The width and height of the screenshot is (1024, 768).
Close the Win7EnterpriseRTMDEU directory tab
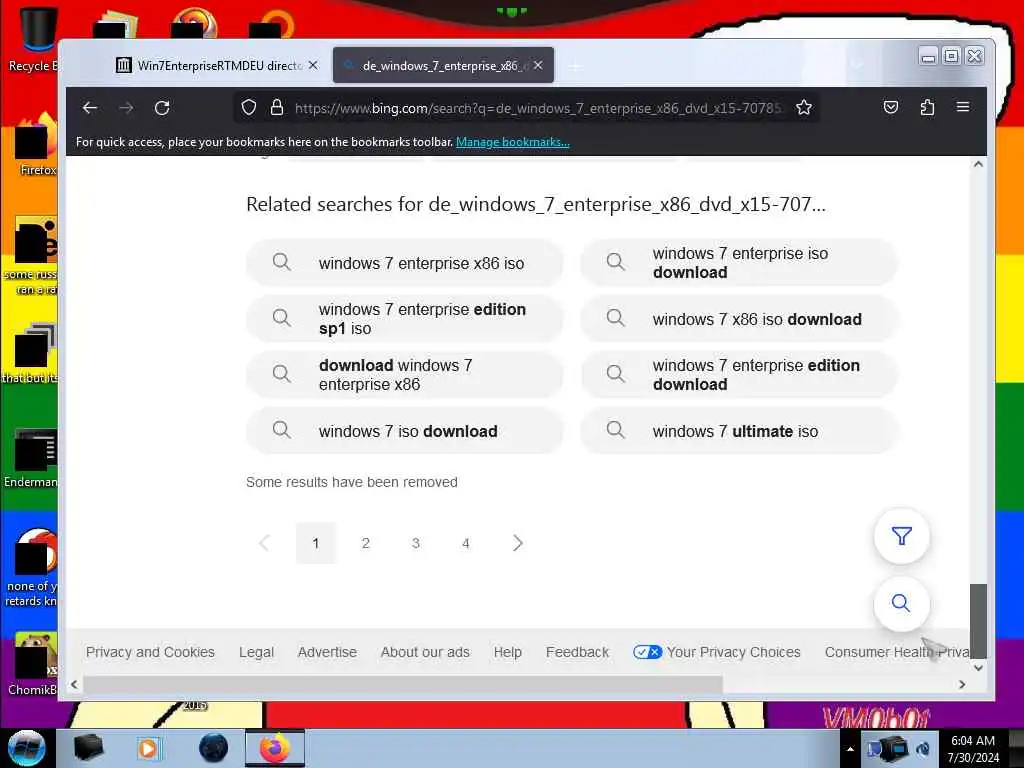[313, 65]
